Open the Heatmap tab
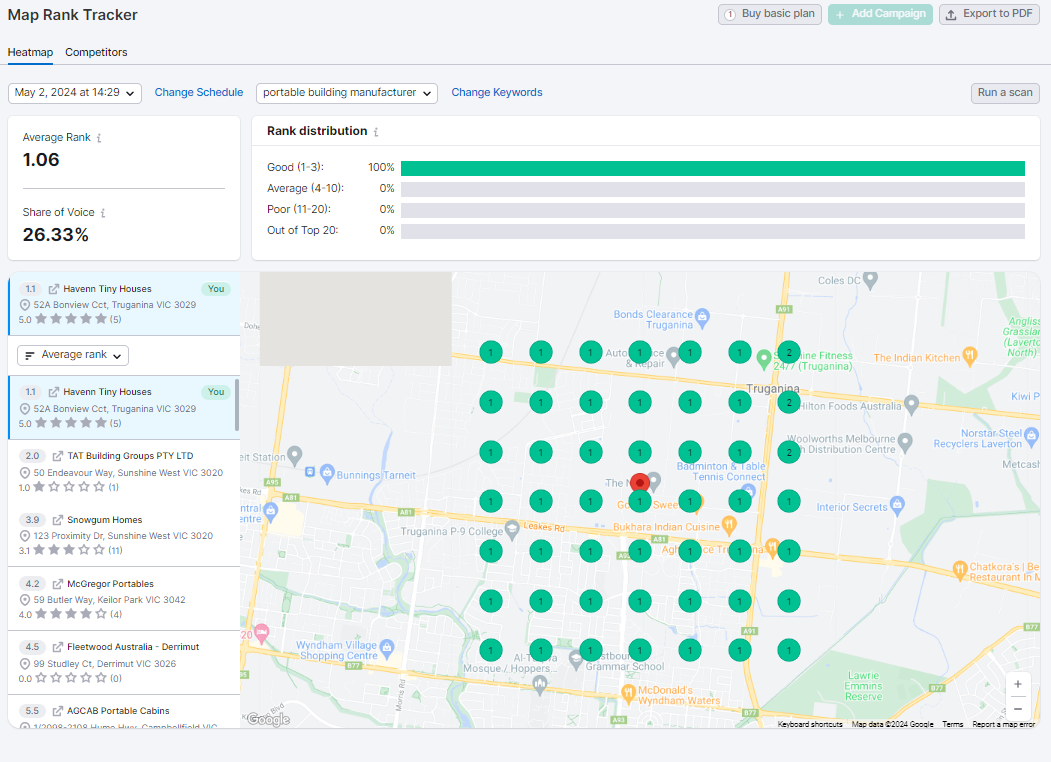 (x=30, y=52)
